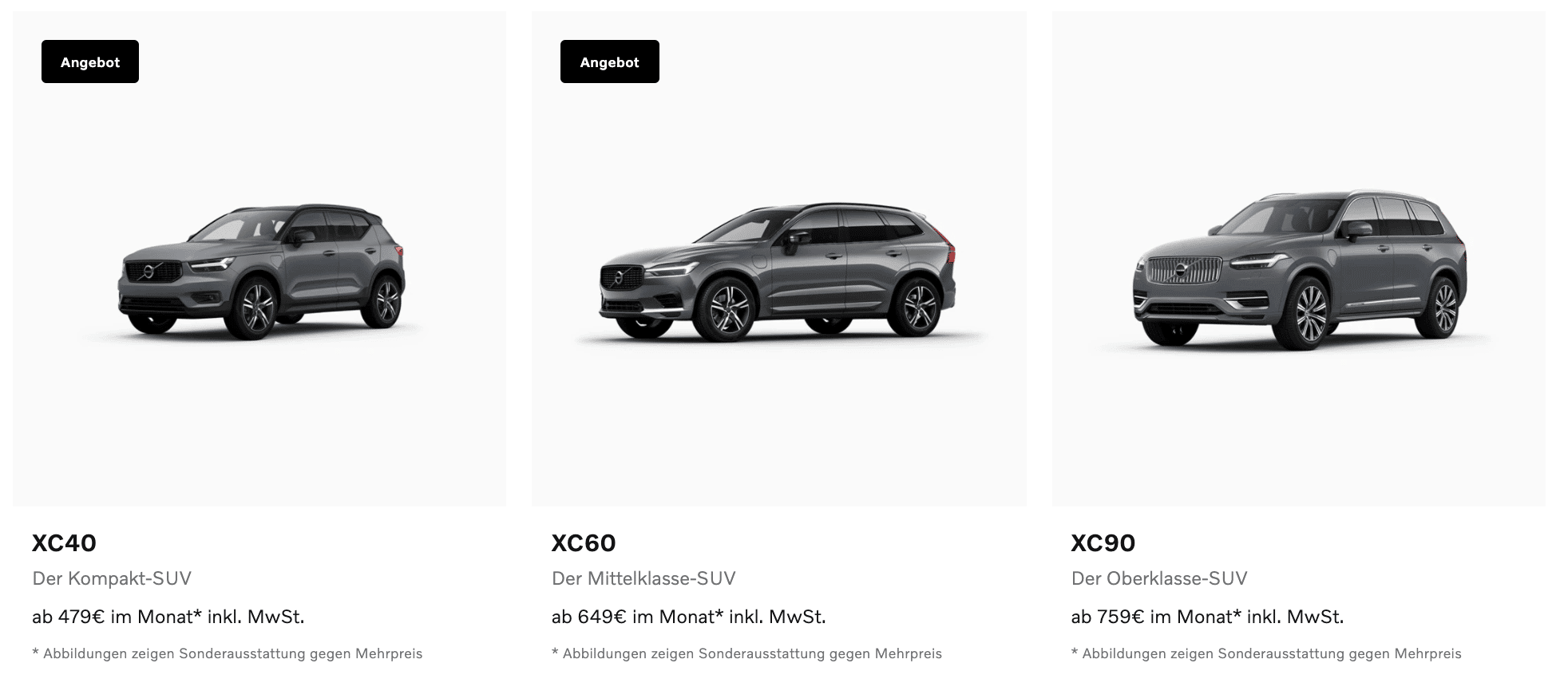Select the 'Der Oberklasse-SUV' subtitle

[1159, 578]
